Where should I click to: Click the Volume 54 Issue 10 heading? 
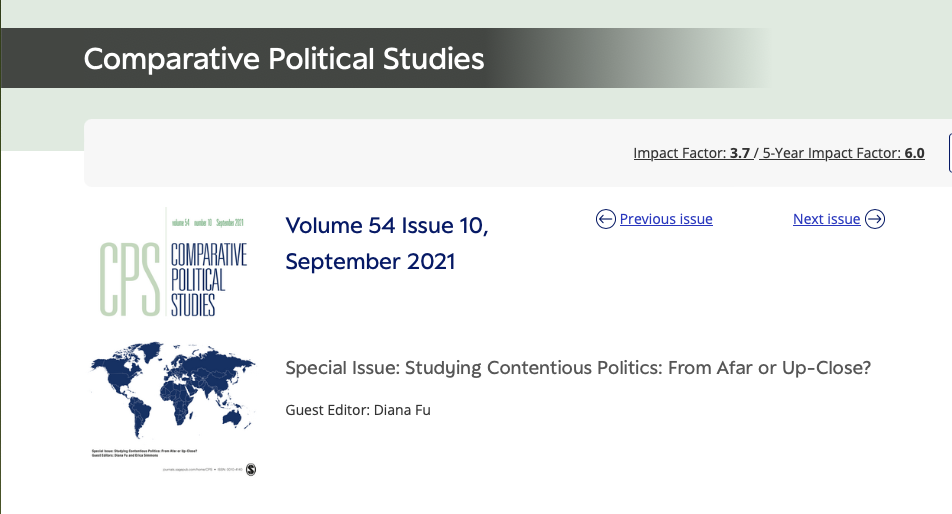(387, 243)
